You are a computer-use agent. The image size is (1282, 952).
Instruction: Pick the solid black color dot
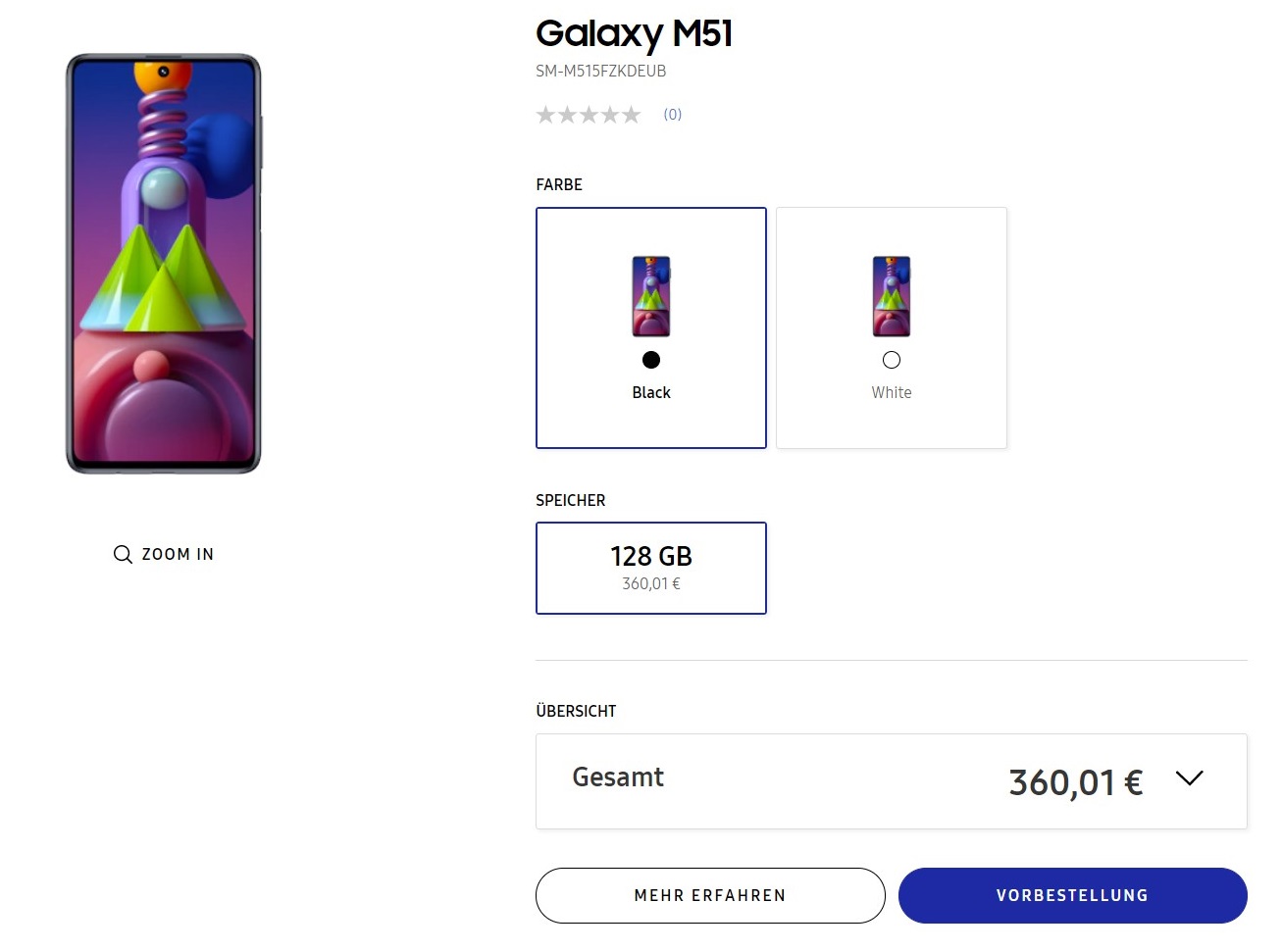pyautogui.click(x=651, y=360)
